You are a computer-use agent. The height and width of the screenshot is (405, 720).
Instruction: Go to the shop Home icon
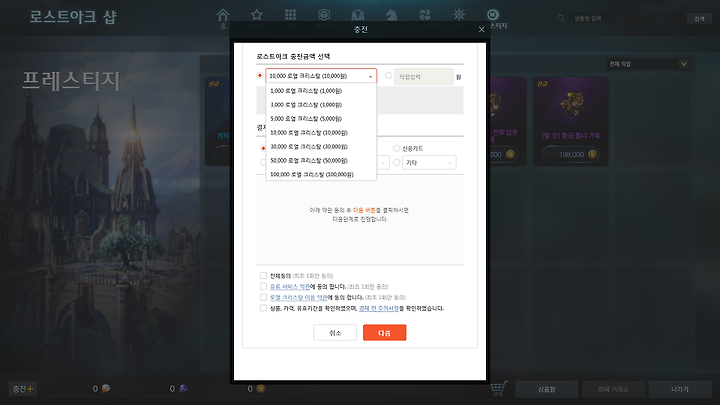coord(223,15)
